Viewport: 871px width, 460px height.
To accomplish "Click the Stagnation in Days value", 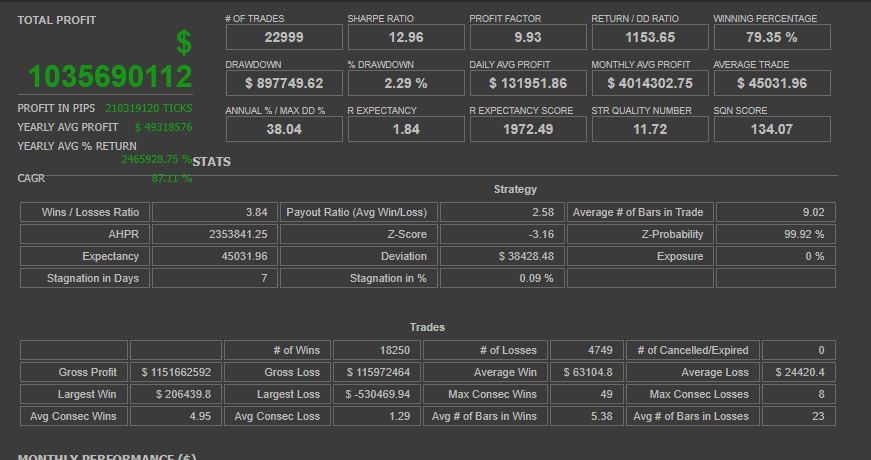I will [x=214, y=278].
